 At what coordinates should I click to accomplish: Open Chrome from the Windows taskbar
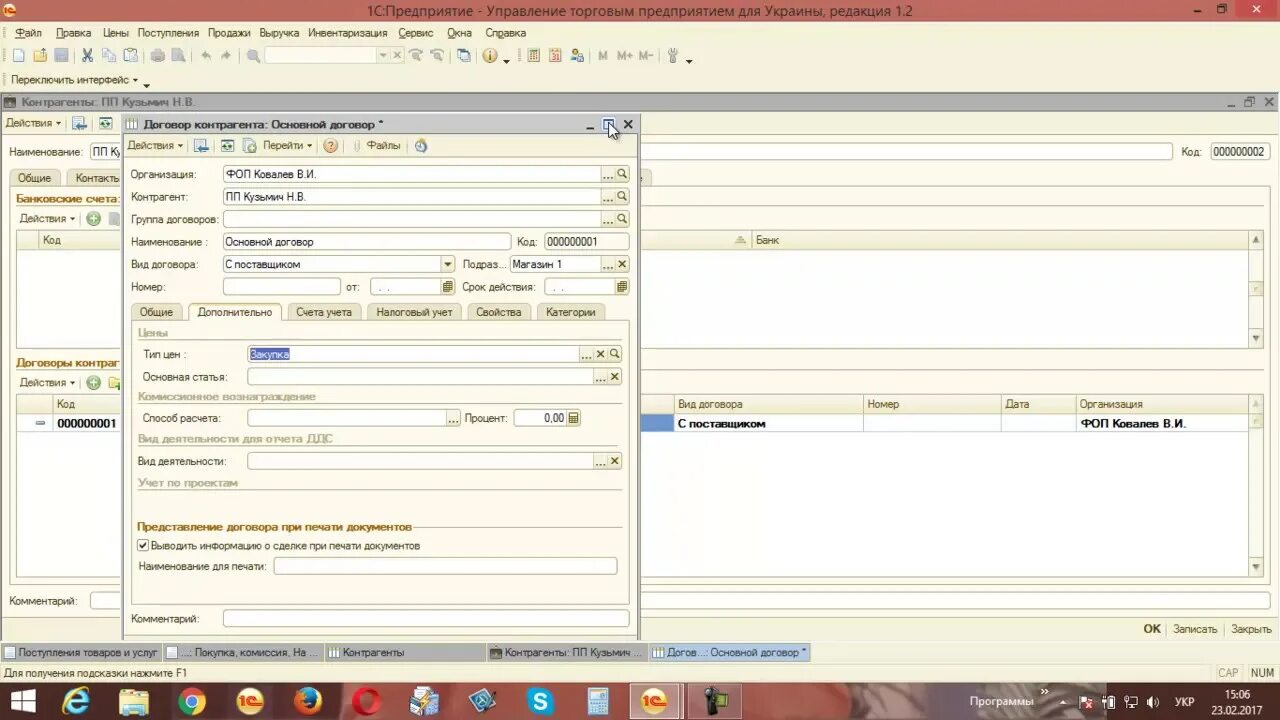point(192,702)
